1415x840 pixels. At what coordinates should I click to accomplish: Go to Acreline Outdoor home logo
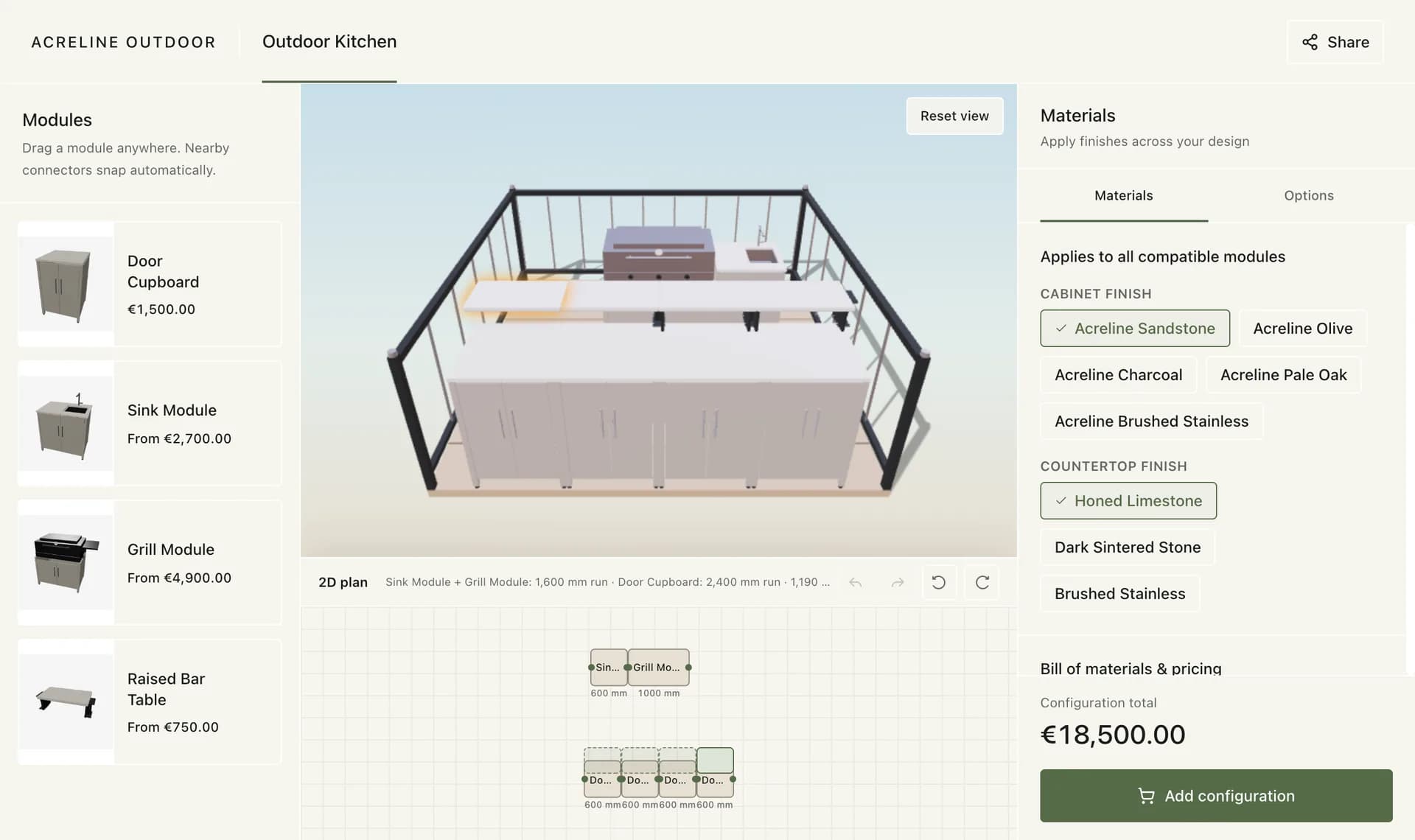tap(123, 43)
